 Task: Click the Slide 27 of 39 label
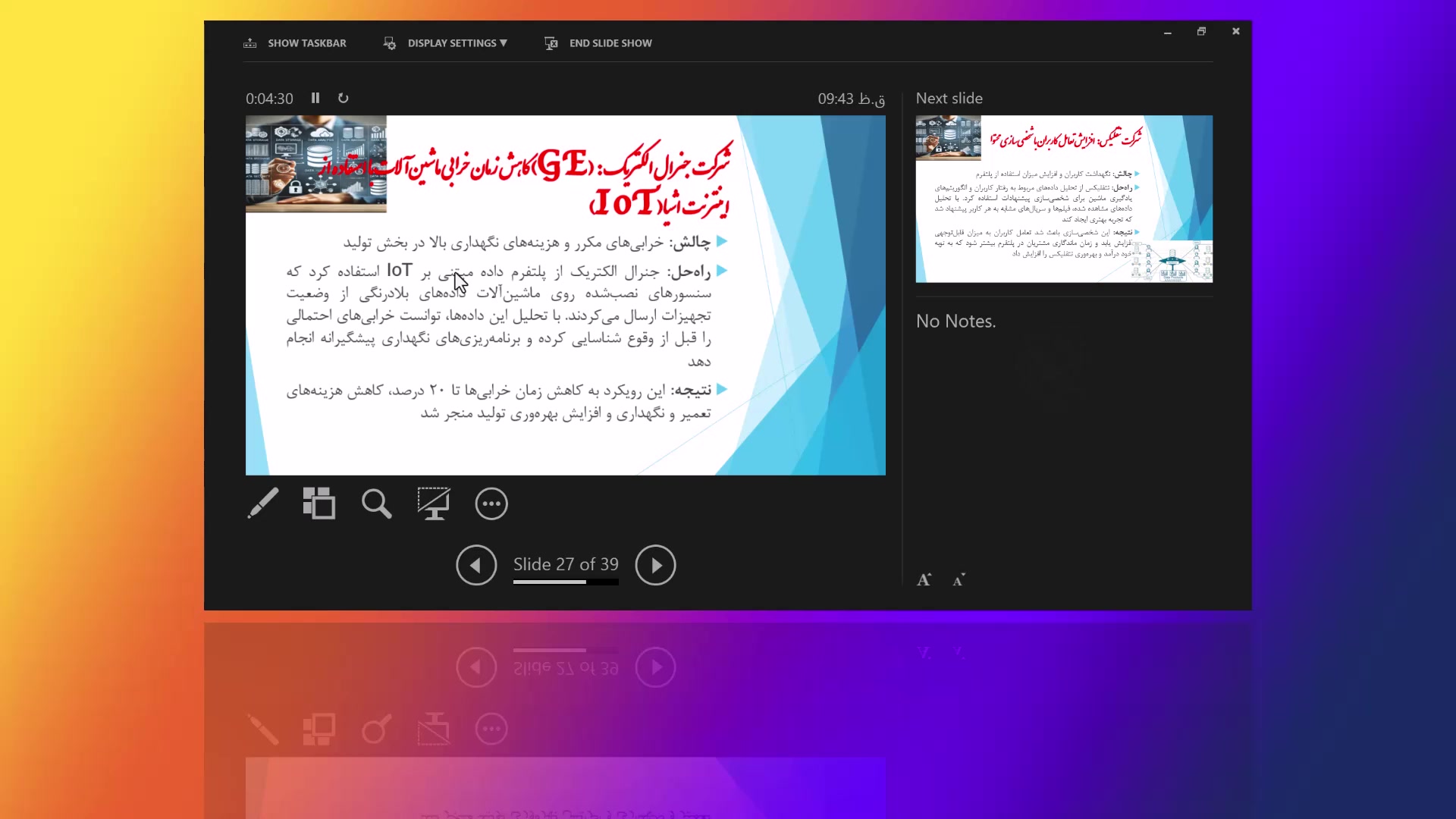click(566, 564)
